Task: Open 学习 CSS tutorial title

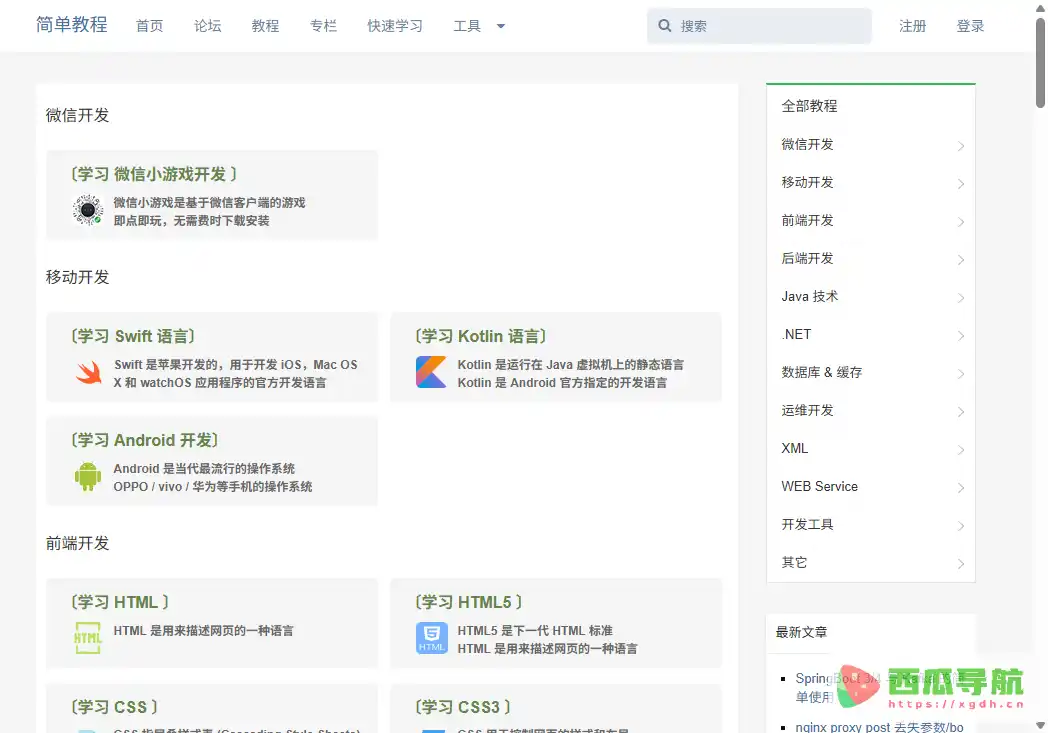Action: tap(114, 707)
